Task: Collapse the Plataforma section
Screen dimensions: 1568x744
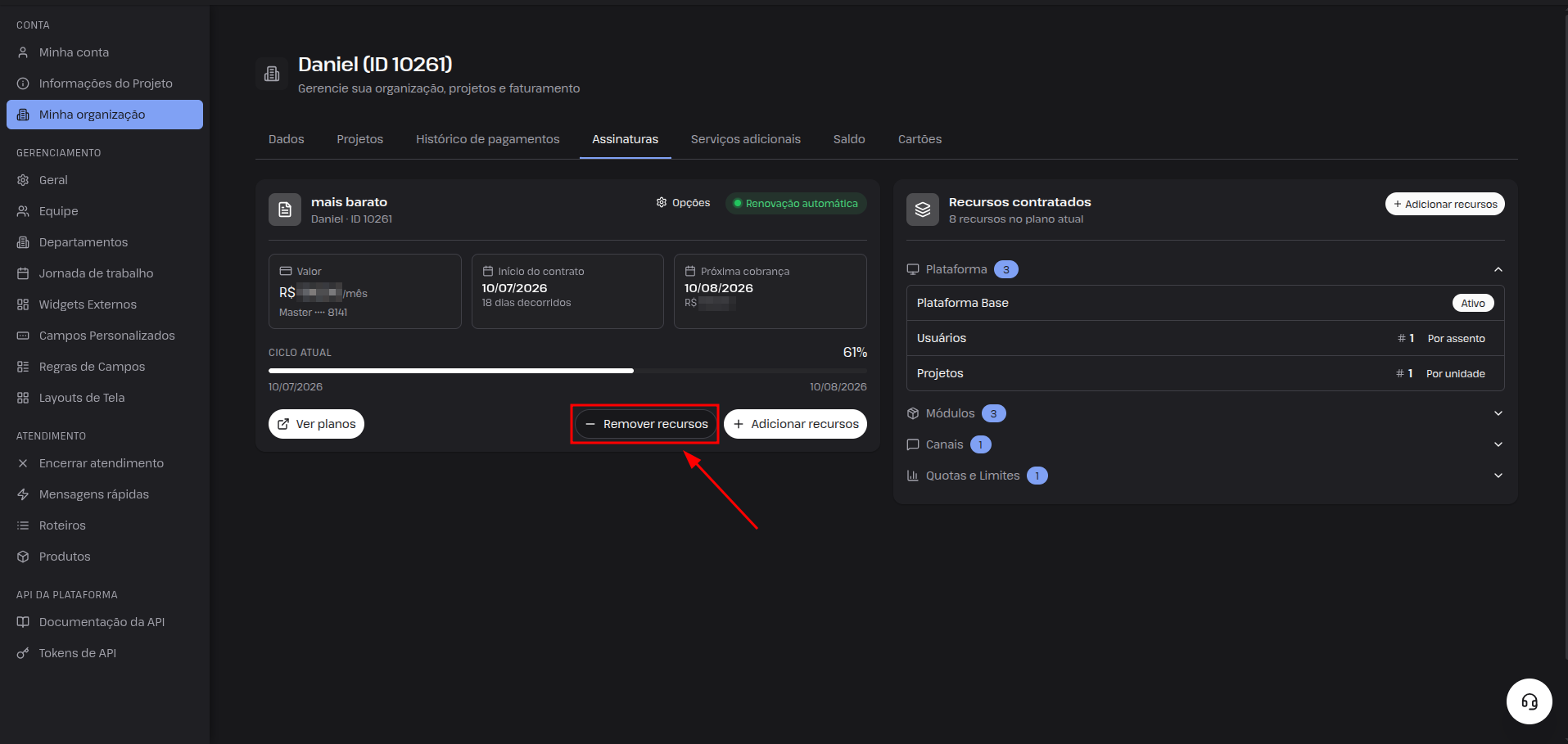Action: pyautogui.click(x=1498, y=269)
